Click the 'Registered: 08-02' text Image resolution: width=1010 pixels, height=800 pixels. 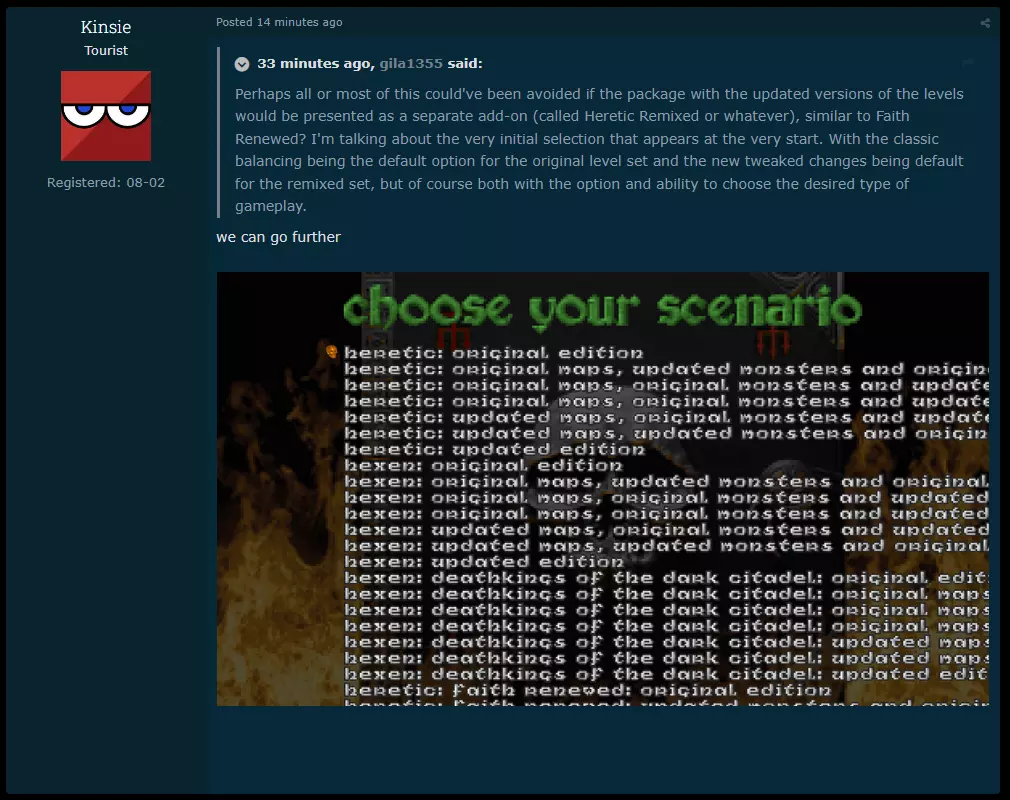point(106,182)
